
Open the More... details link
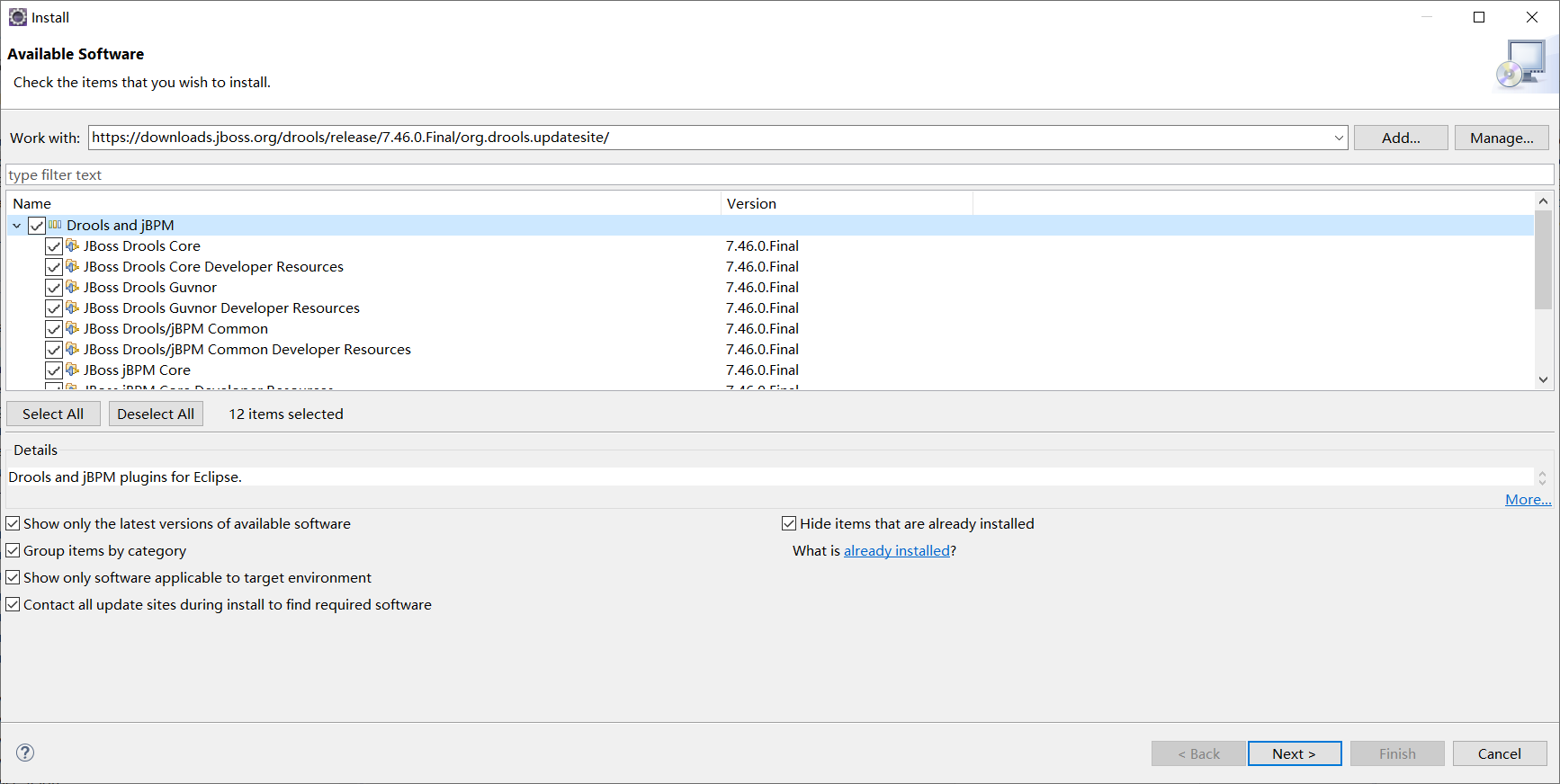tap(1529, 499)
